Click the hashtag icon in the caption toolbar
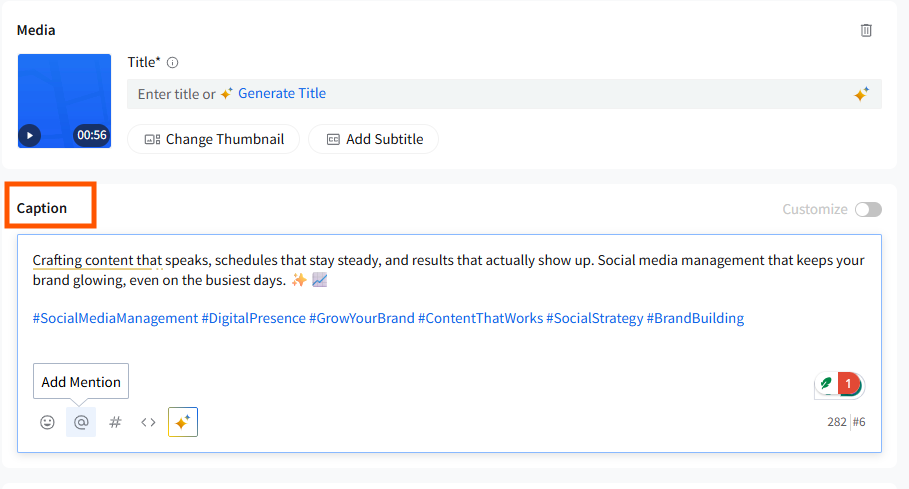The width and height of the screenshot is (909, 489). pos(115,422)
